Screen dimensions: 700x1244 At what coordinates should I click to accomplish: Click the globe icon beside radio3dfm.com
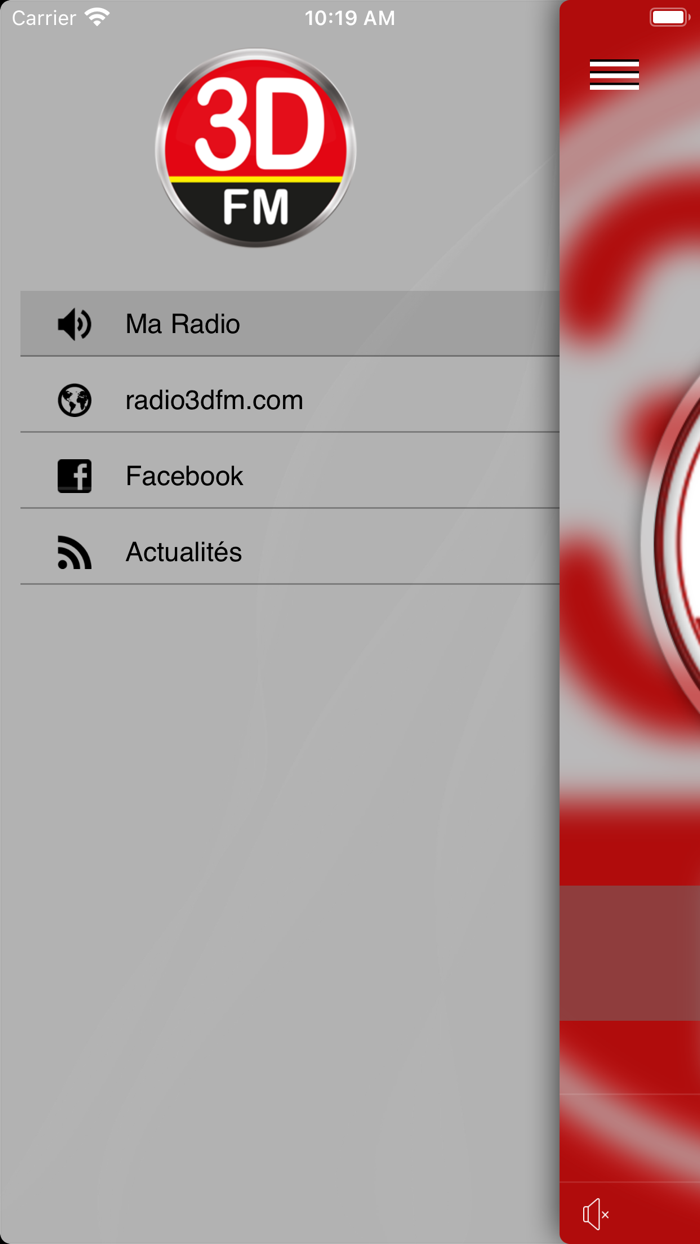[74, 400]
